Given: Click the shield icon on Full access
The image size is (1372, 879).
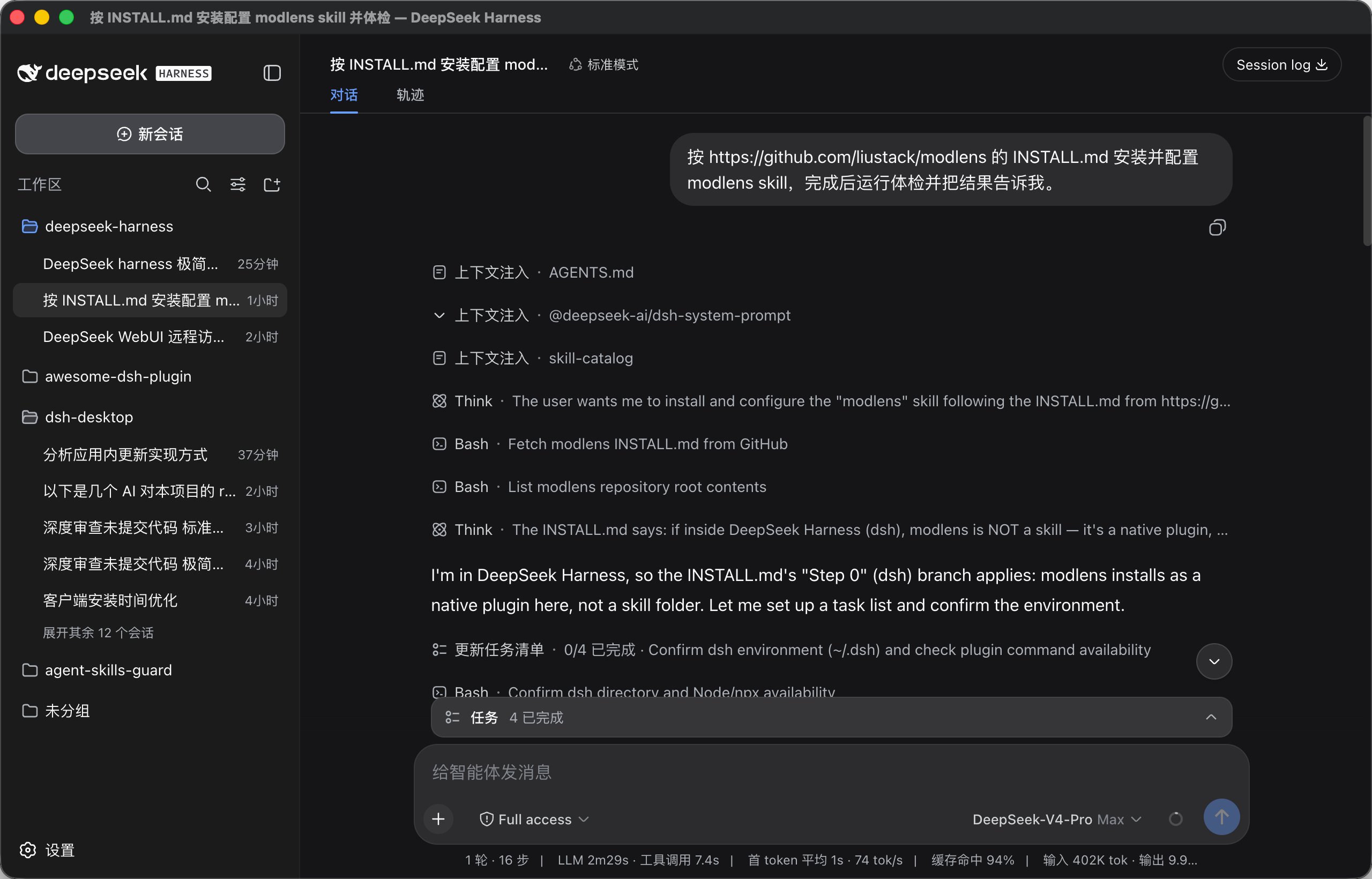Looking at the screenshot, I should tap(486, 819).
